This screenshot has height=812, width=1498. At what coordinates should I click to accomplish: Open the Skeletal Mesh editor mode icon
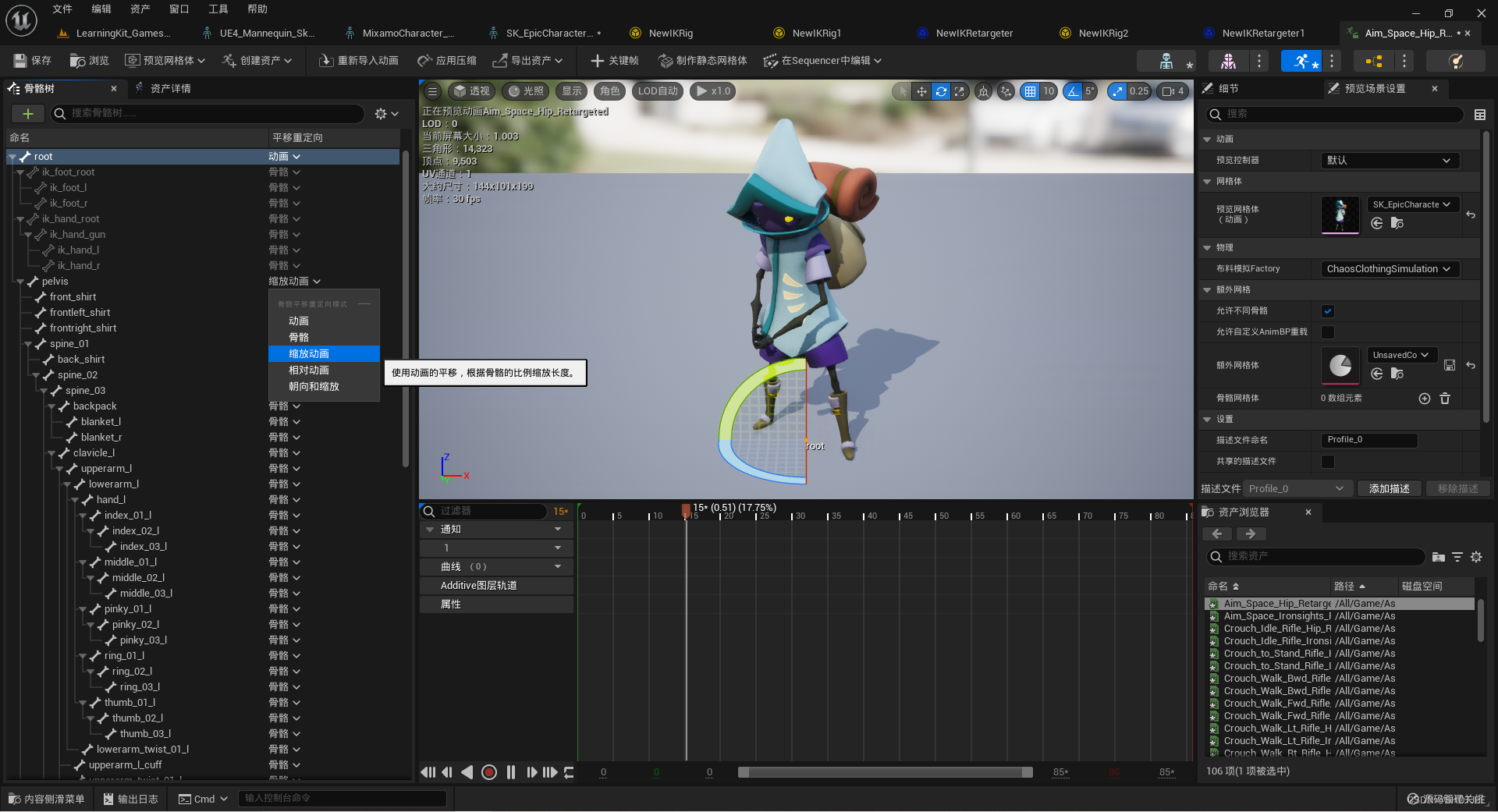coord(1227,61)
